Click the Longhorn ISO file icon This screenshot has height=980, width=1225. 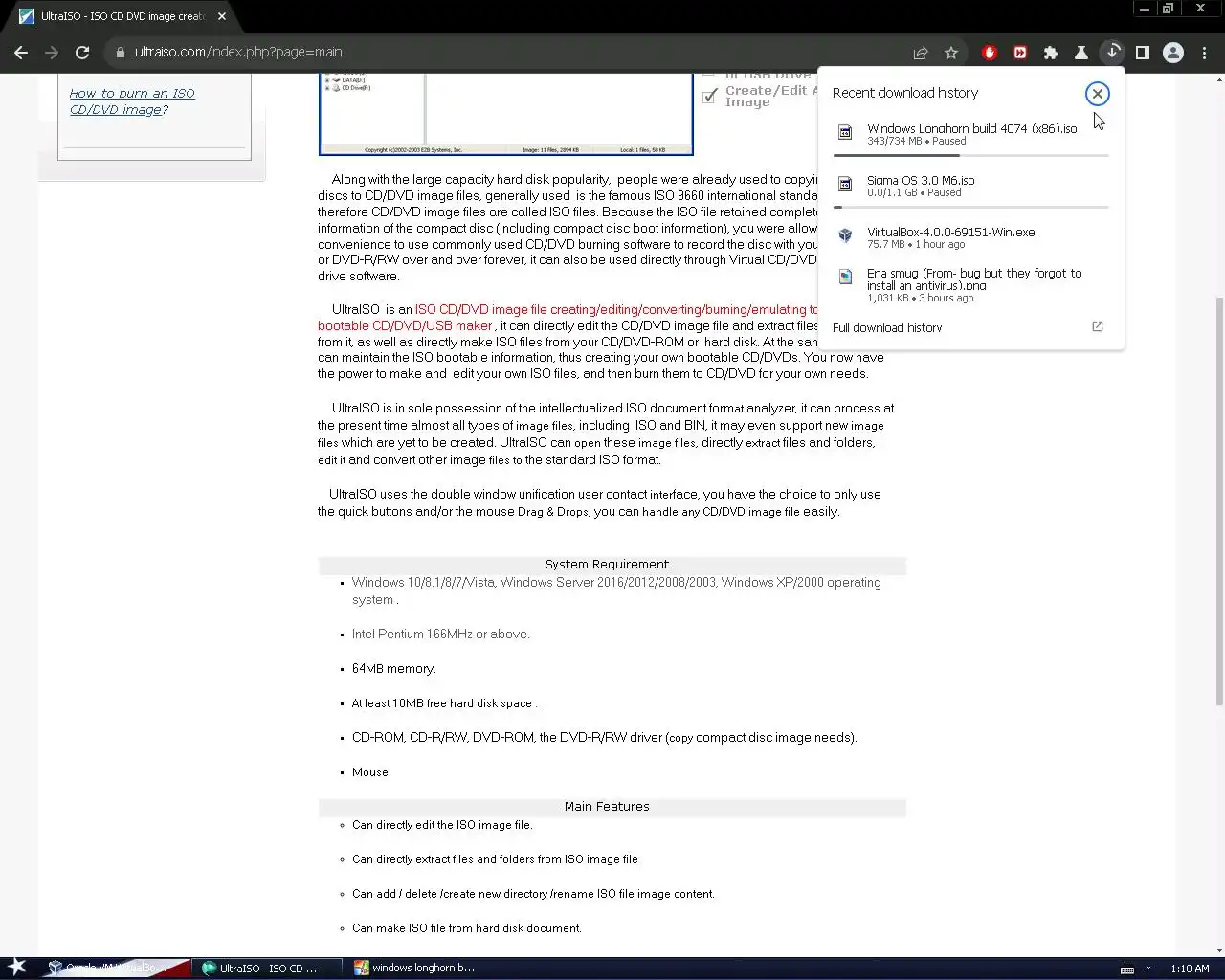coord(845,133)
